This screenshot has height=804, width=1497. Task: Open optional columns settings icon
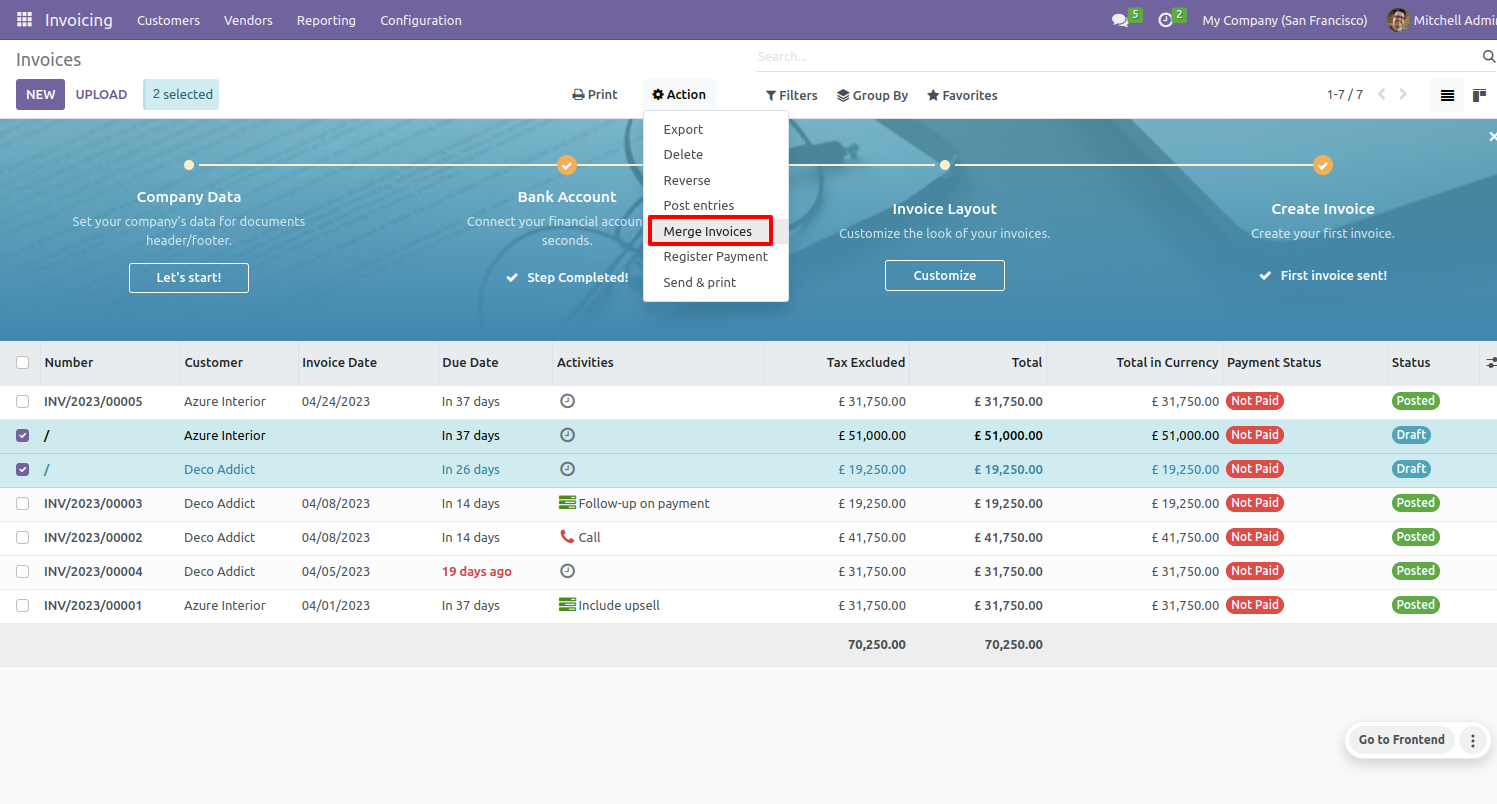(x=1490, y=363)
